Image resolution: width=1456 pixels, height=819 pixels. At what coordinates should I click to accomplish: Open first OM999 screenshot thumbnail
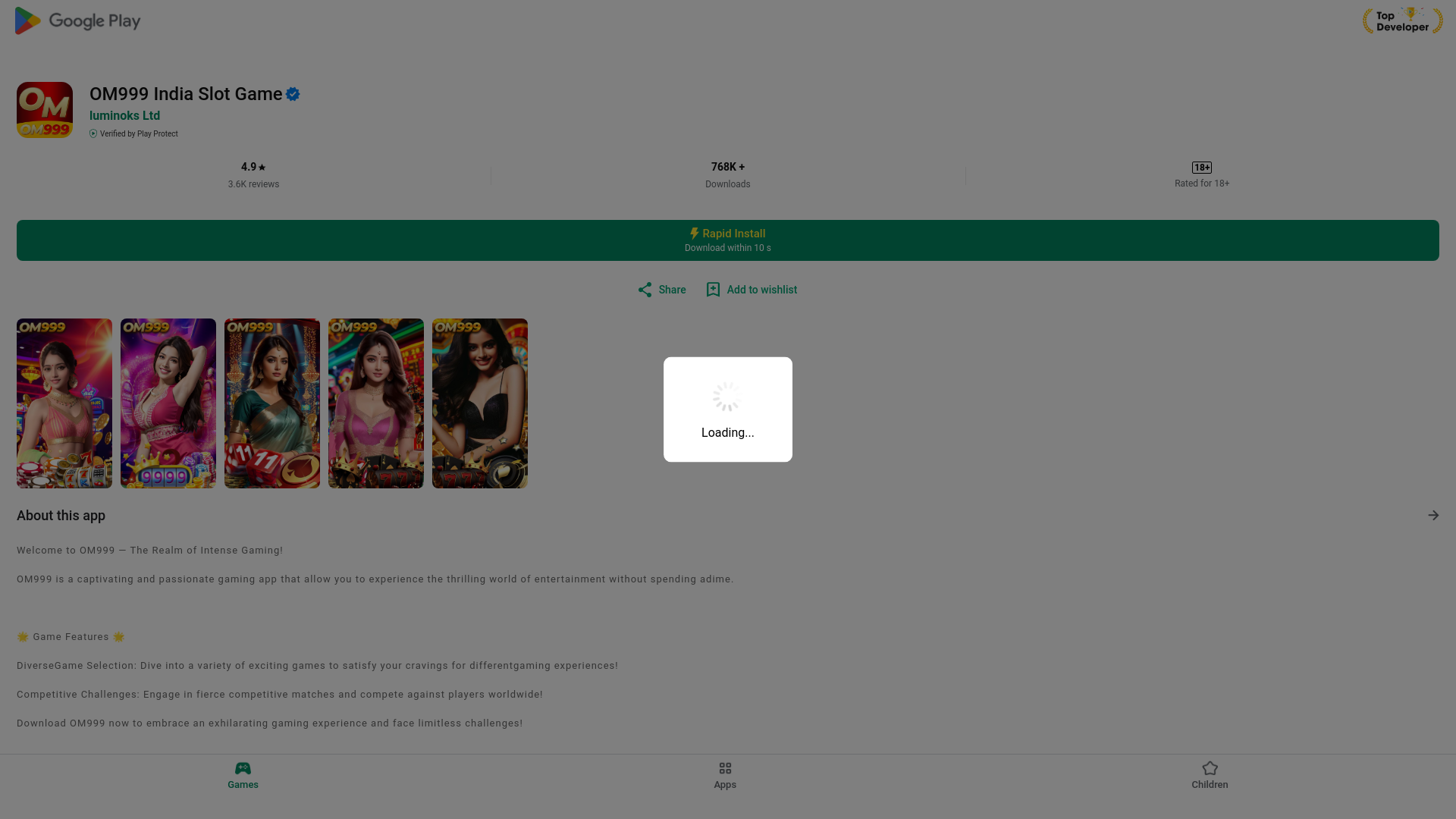click(x=64, y=403)
